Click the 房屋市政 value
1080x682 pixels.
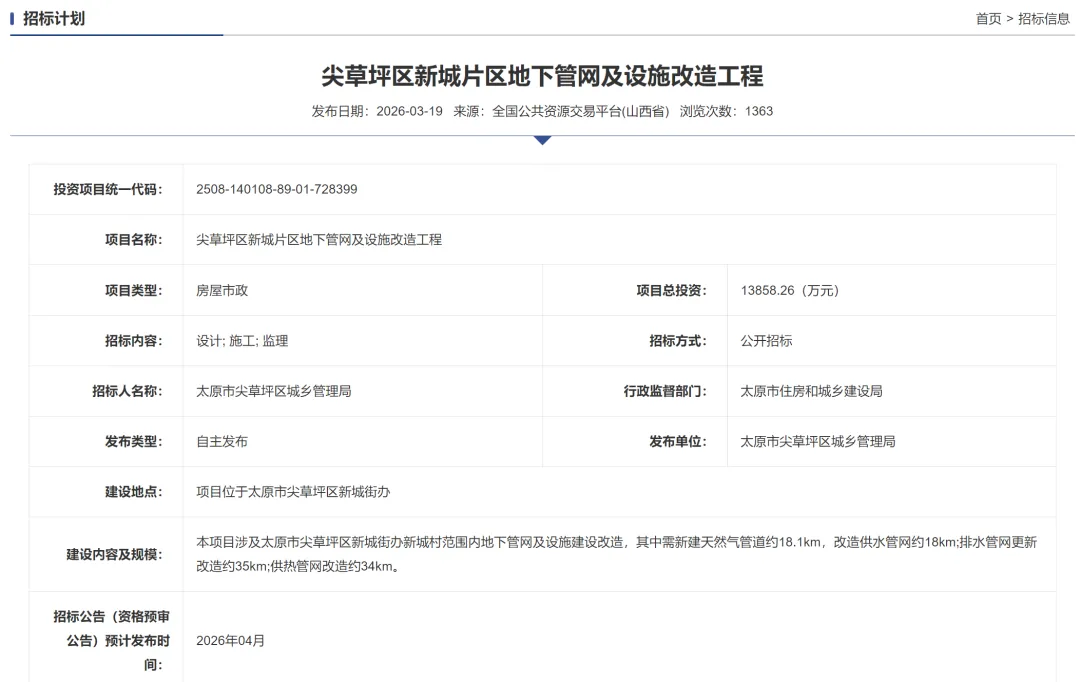[222, 291]
